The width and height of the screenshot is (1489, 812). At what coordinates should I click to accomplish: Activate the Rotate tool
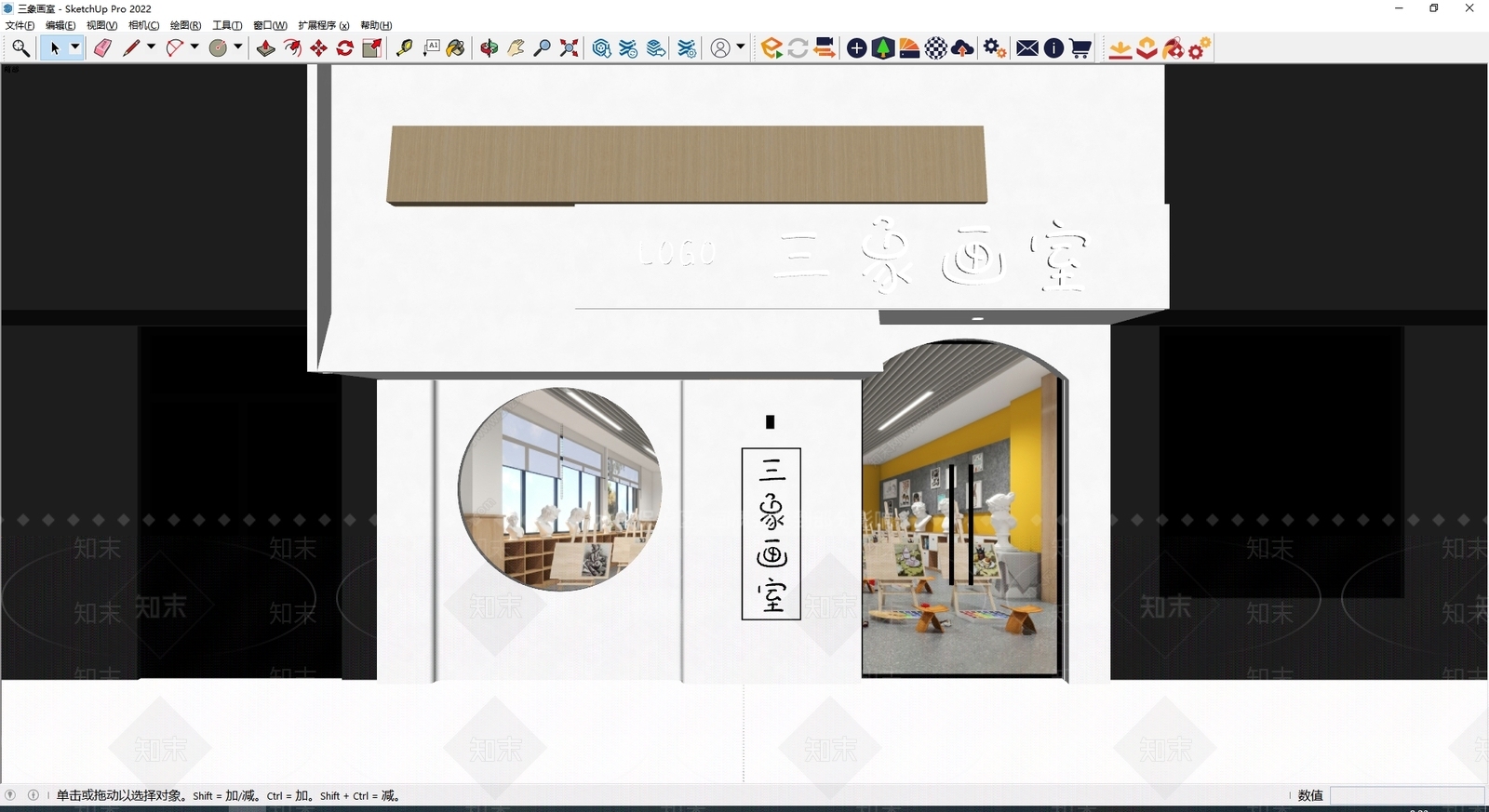(x=344, y=48)
